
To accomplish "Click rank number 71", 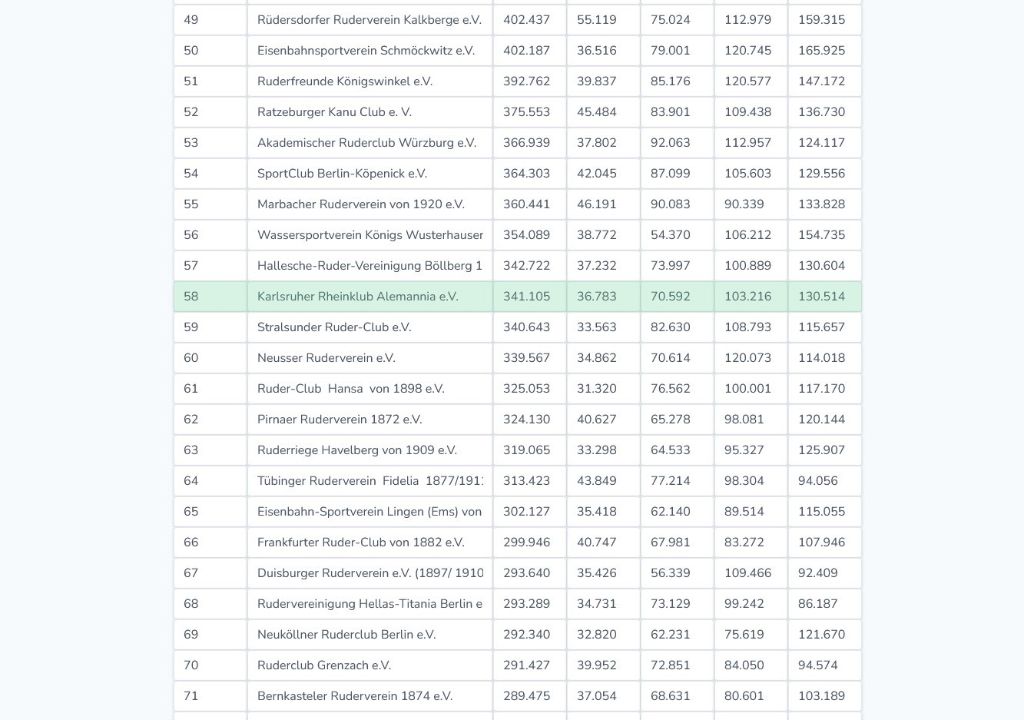I will [x=191, y=695].
